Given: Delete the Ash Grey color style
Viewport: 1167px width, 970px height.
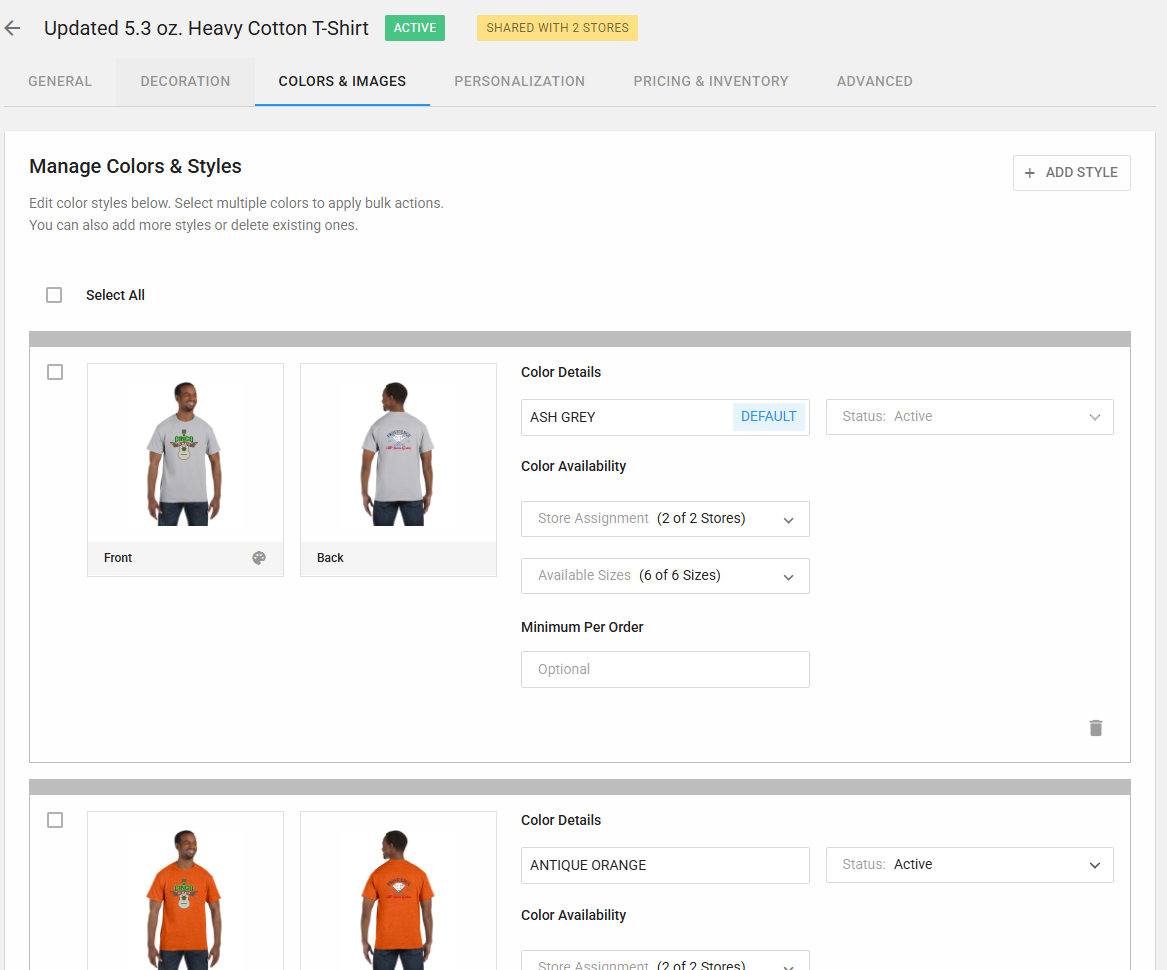Looking at the screenshot, I should pos(1095,728).
